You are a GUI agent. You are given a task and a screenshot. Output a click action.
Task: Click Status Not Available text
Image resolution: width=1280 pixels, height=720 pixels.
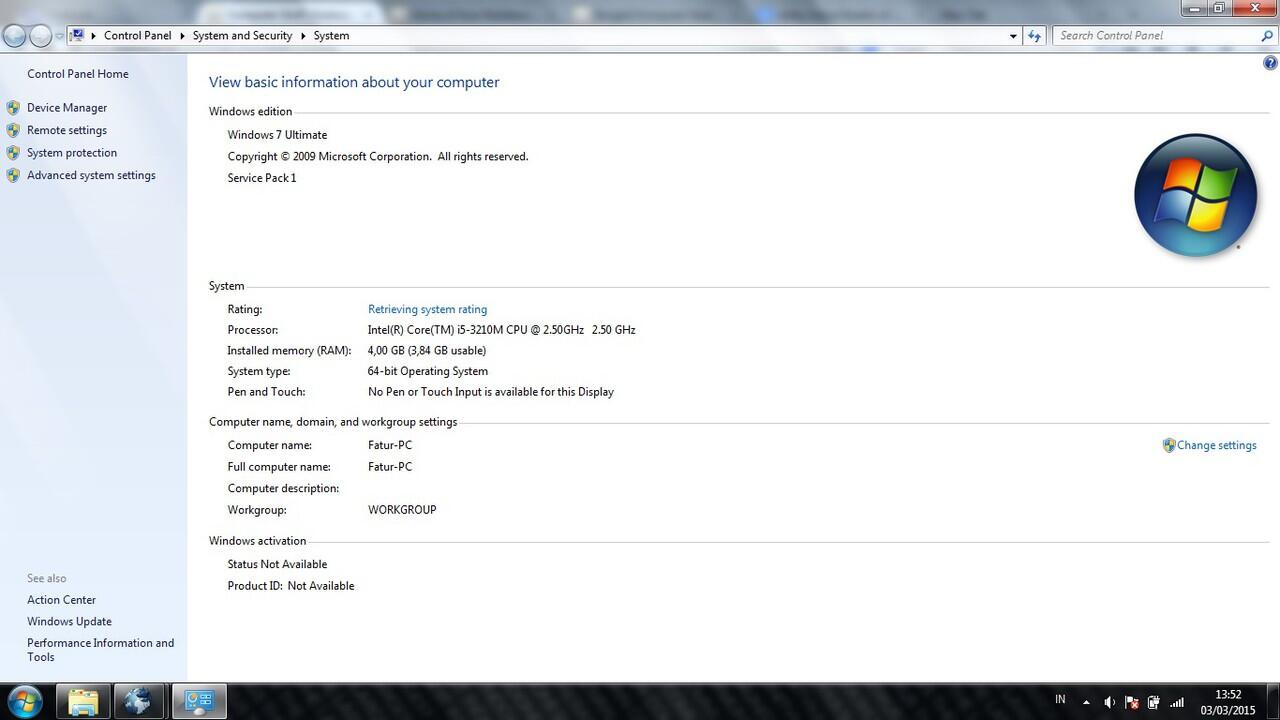pyautogui.click(x=277, y=564)
